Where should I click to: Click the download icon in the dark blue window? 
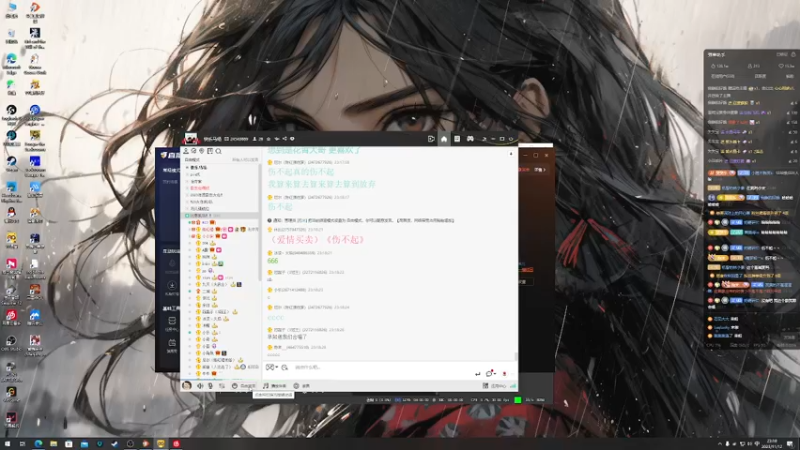pos(172,286)
